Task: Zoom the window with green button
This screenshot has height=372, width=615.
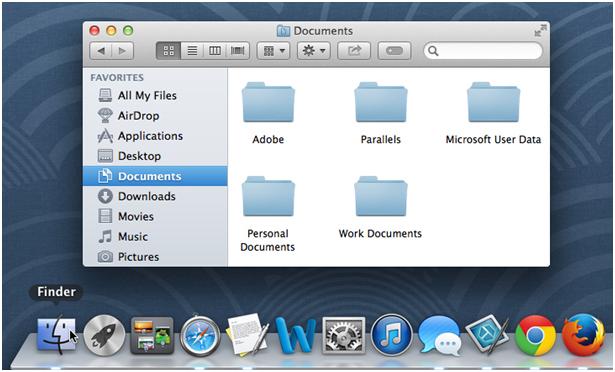Action: pyautogui.click(x=128, y=30)
